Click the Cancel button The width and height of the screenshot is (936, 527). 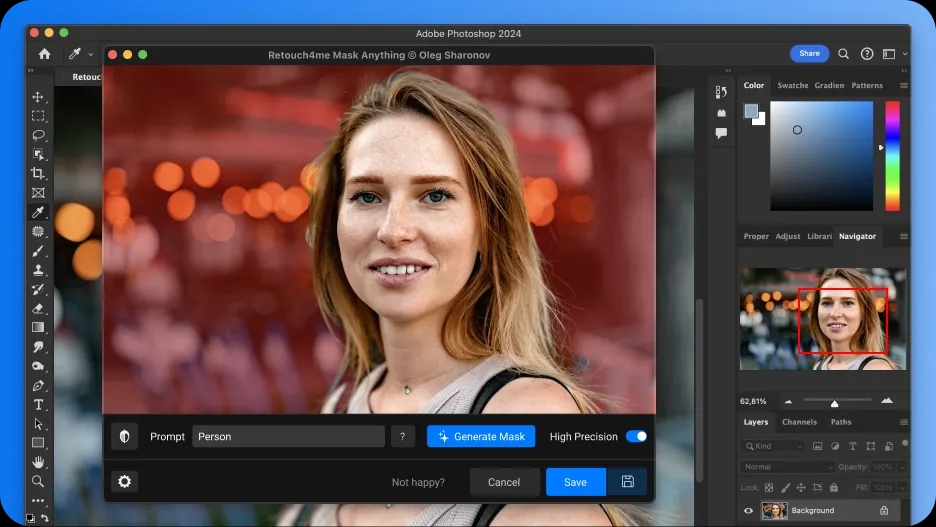504,482
